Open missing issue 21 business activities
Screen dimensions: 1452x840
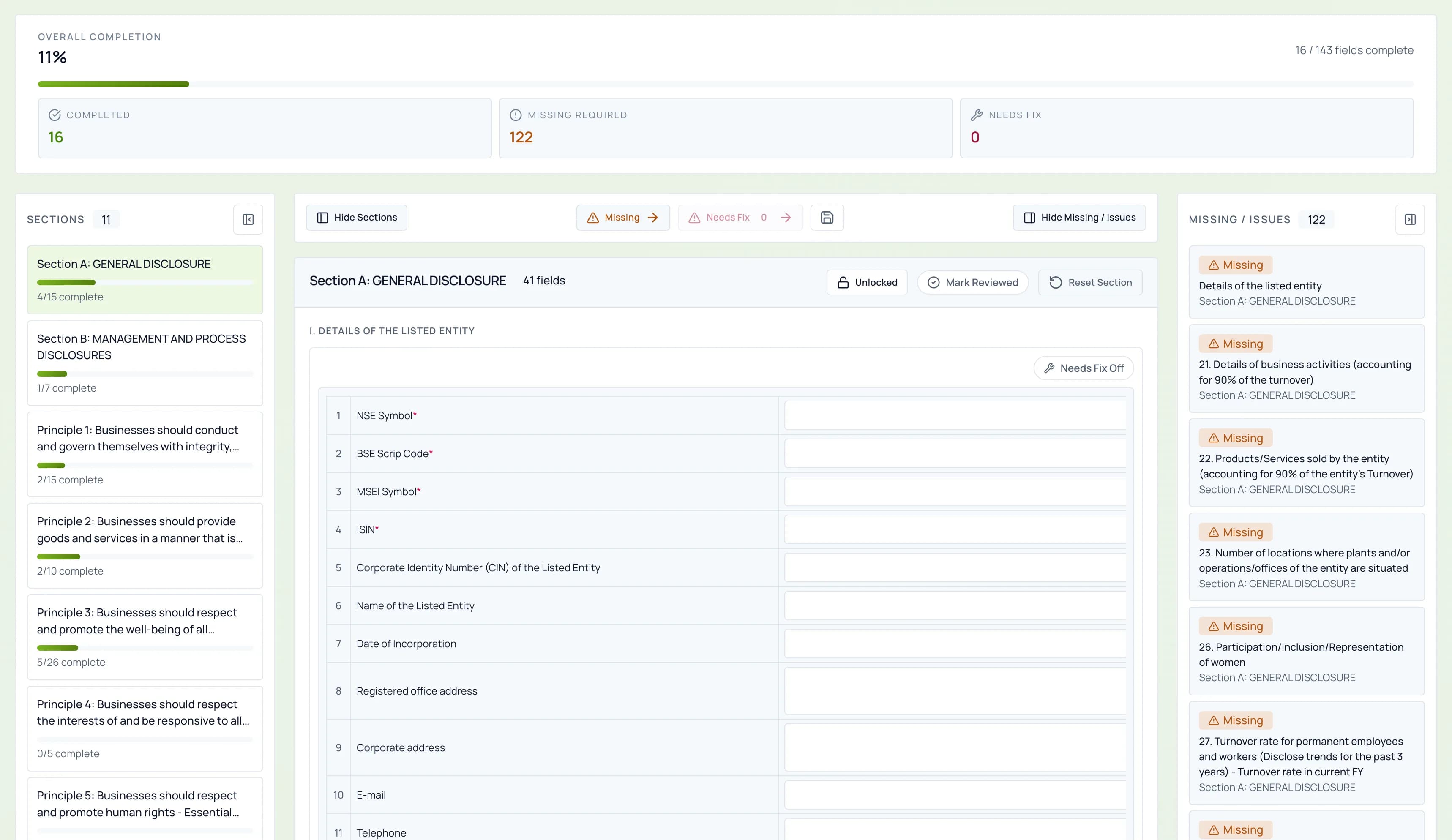[x=1306, y=368]
